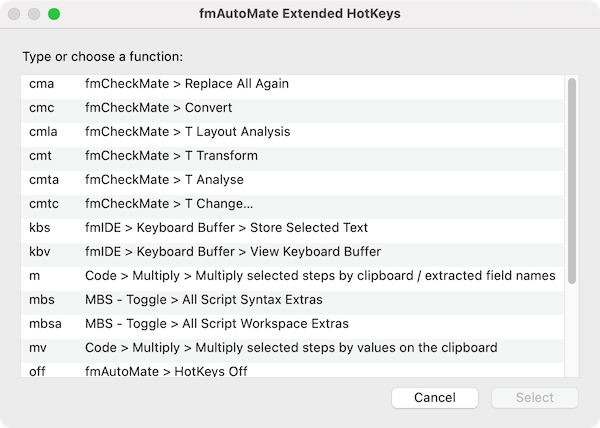Click the green zoom window button

tap(54, 14)
